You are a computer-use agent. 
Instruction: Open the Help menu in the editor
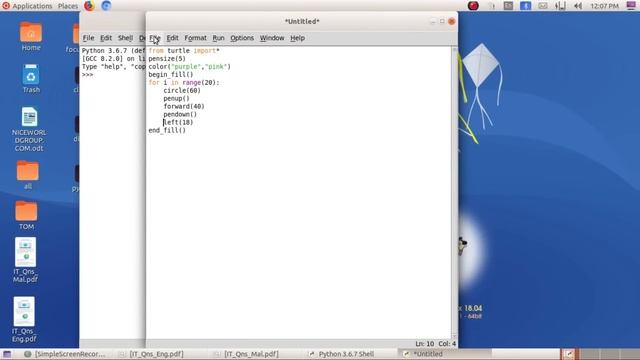(x=297, y=38)
